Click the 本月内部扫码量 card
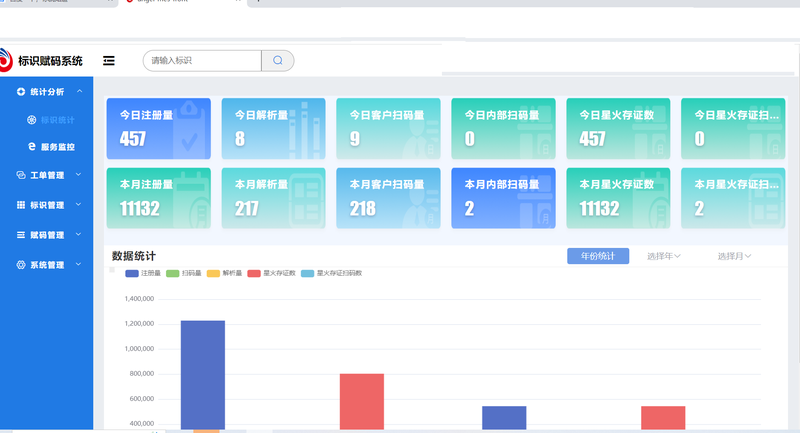 pyautogui.click(x=504, y=198)
